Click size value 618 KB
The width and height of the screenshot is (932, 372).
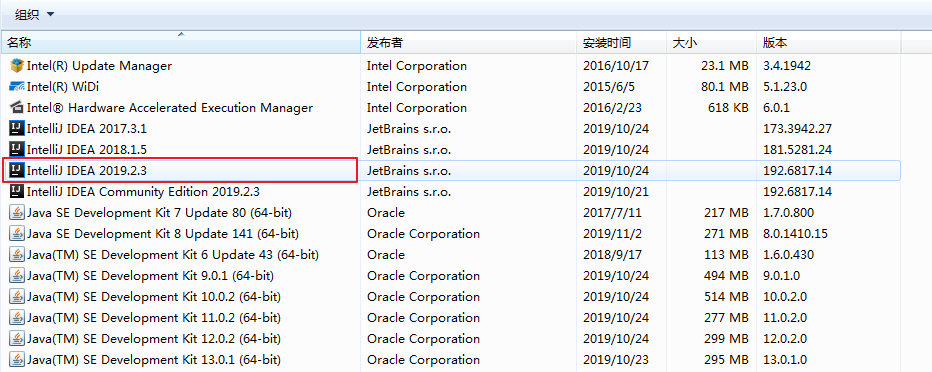coord(728,108)
